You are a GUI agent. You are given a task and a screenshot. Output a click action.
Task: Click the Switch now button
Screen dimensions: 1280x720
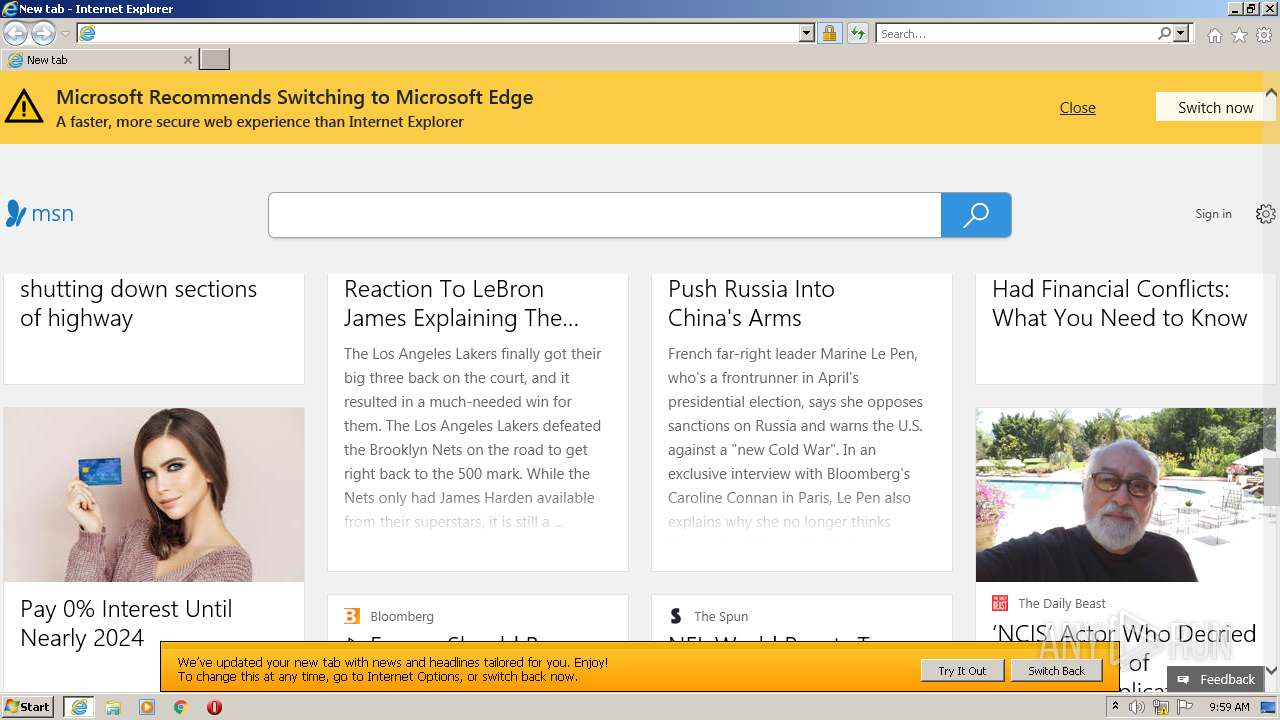tap(1215, 107)
